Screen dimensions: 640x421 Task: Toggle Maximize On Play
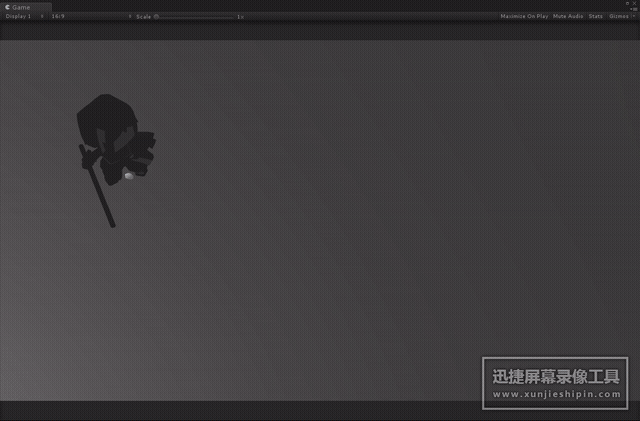524,16
